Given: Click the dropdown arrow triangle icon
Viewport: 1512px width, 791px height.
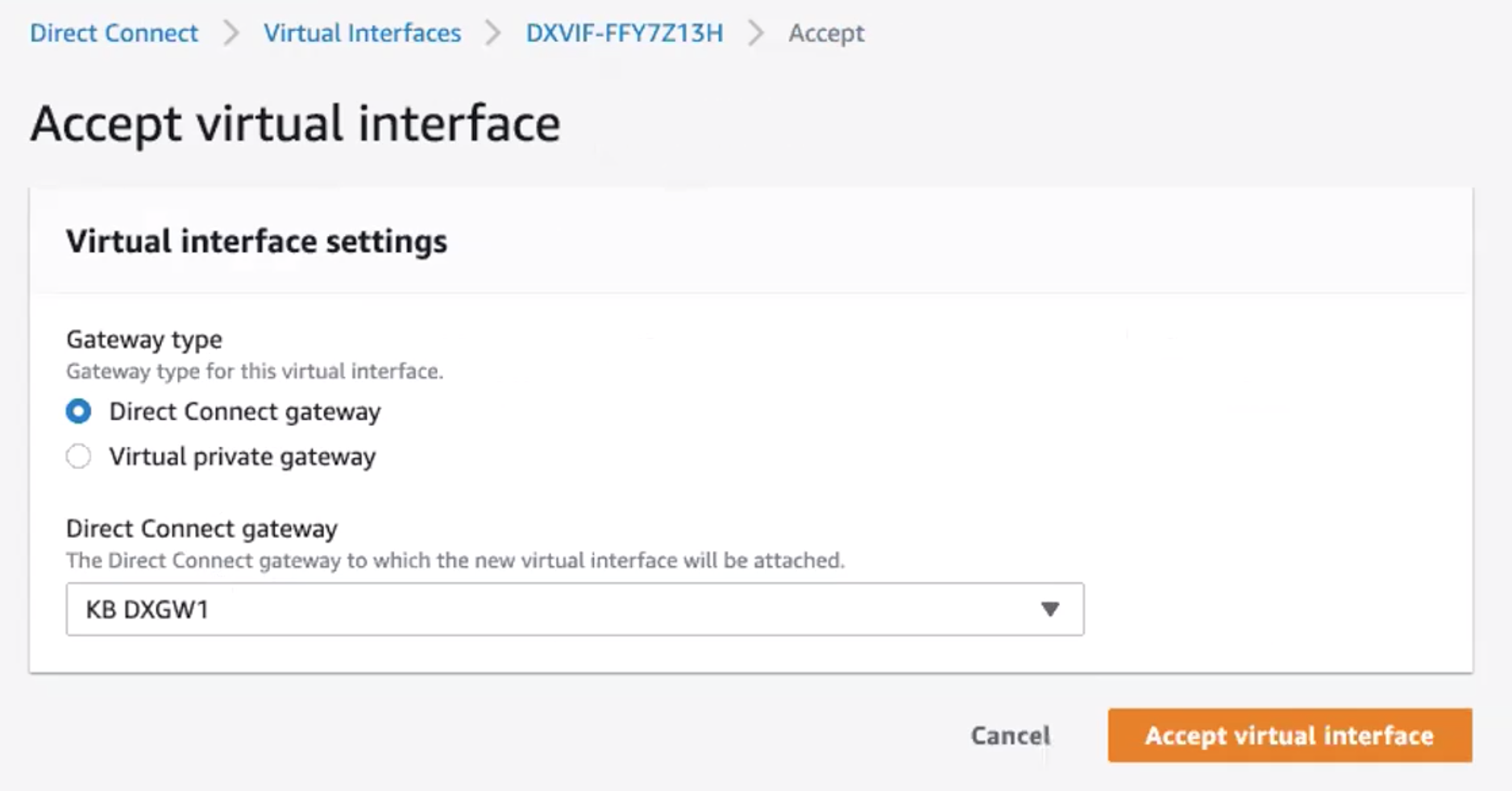Looking at the screenshot, I should [x=1049, y=609].
